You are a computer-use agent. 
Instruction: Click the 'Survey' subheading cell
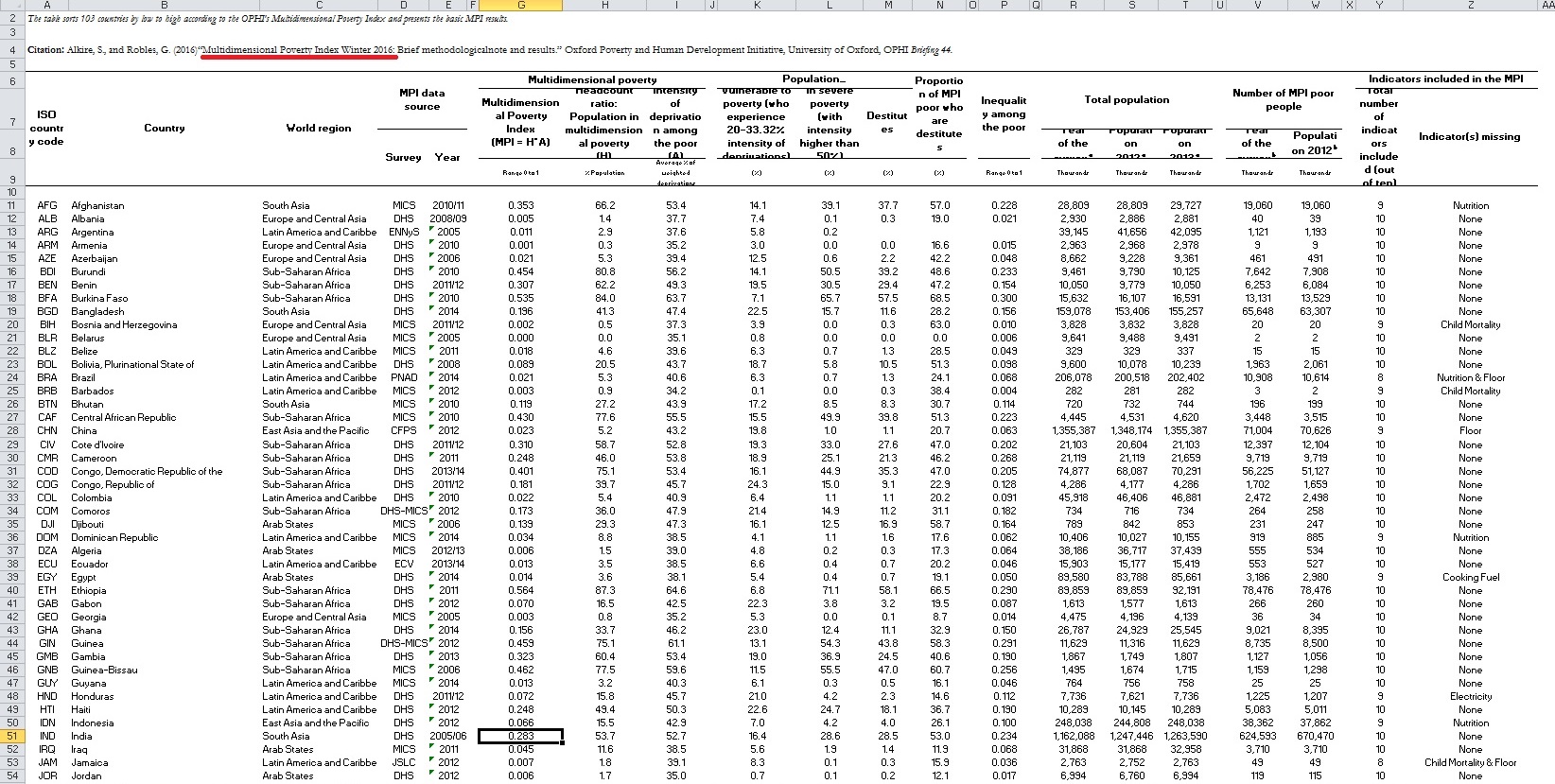click(x=403, y=157)
